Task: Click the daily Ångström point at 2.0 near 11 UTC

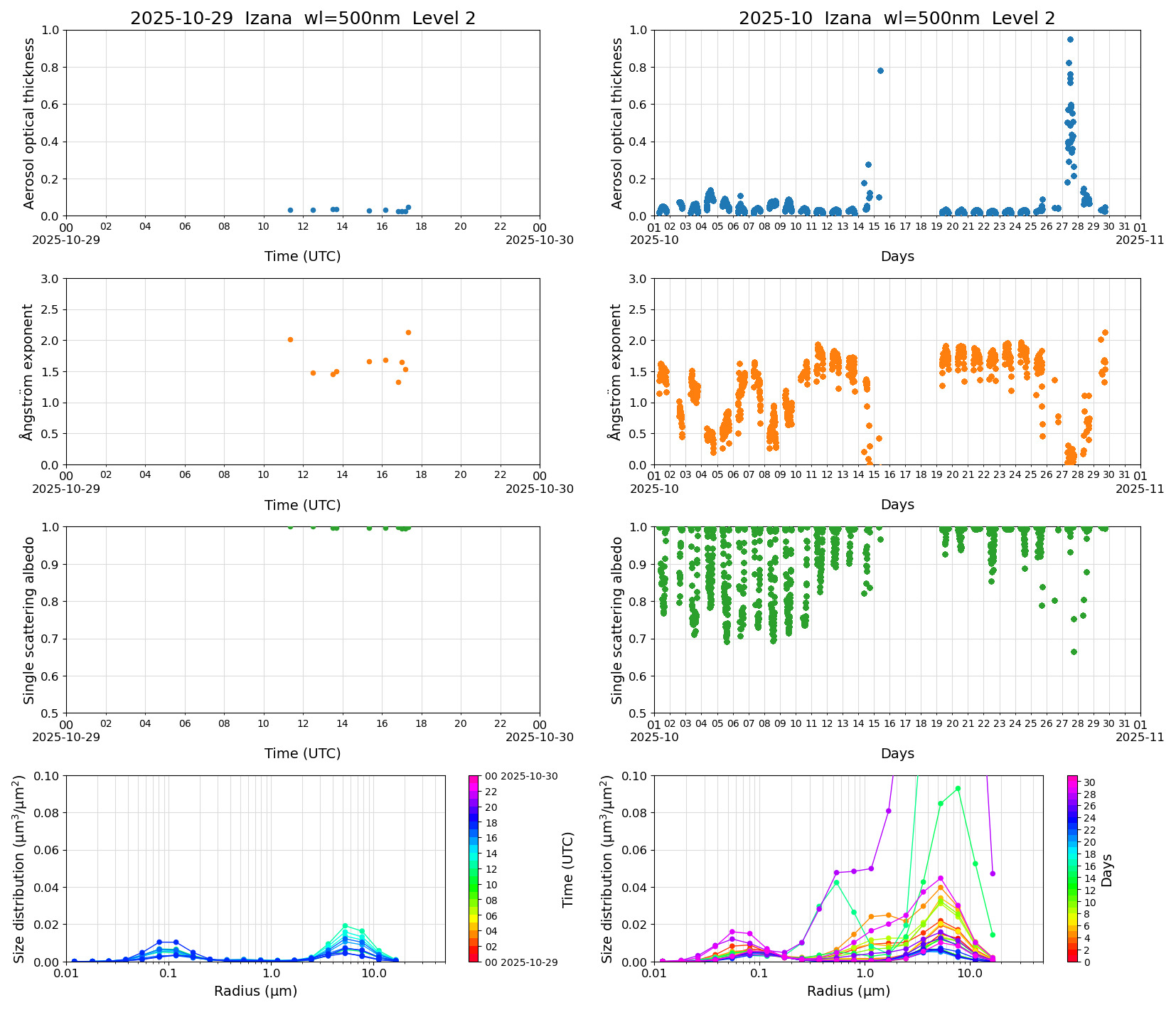Action: coord(290,339)
